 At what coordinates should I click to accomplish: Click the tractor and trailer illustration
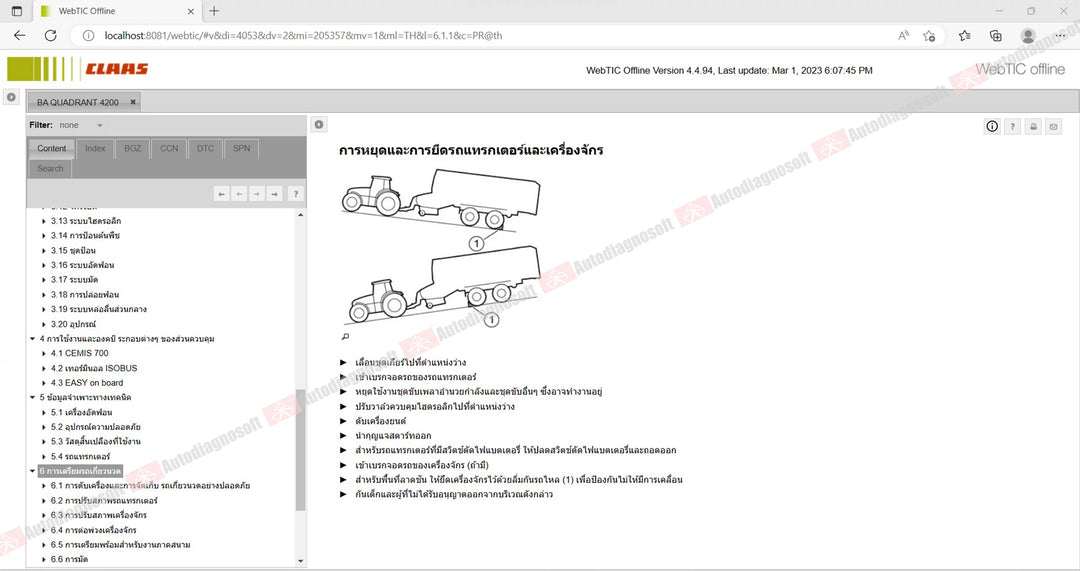pyautogui.click(x=441, y=248)
